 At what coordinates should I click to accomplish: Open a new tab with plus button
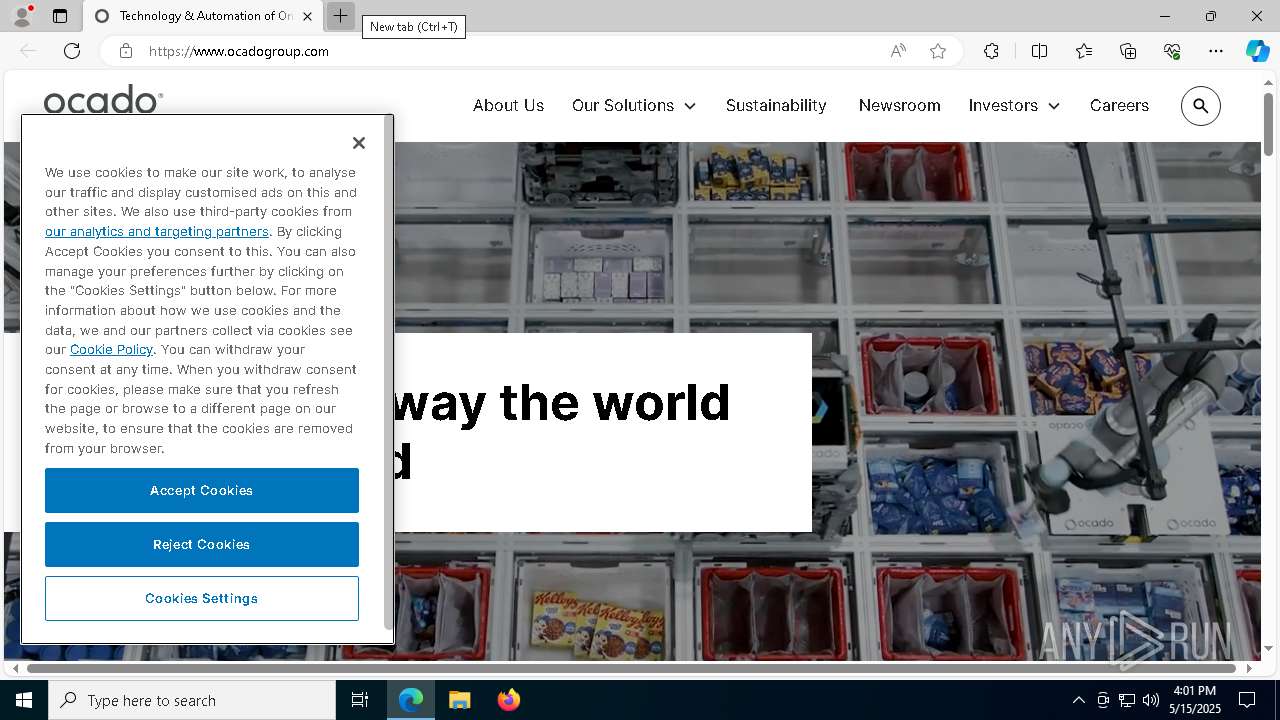pos(340,16)
